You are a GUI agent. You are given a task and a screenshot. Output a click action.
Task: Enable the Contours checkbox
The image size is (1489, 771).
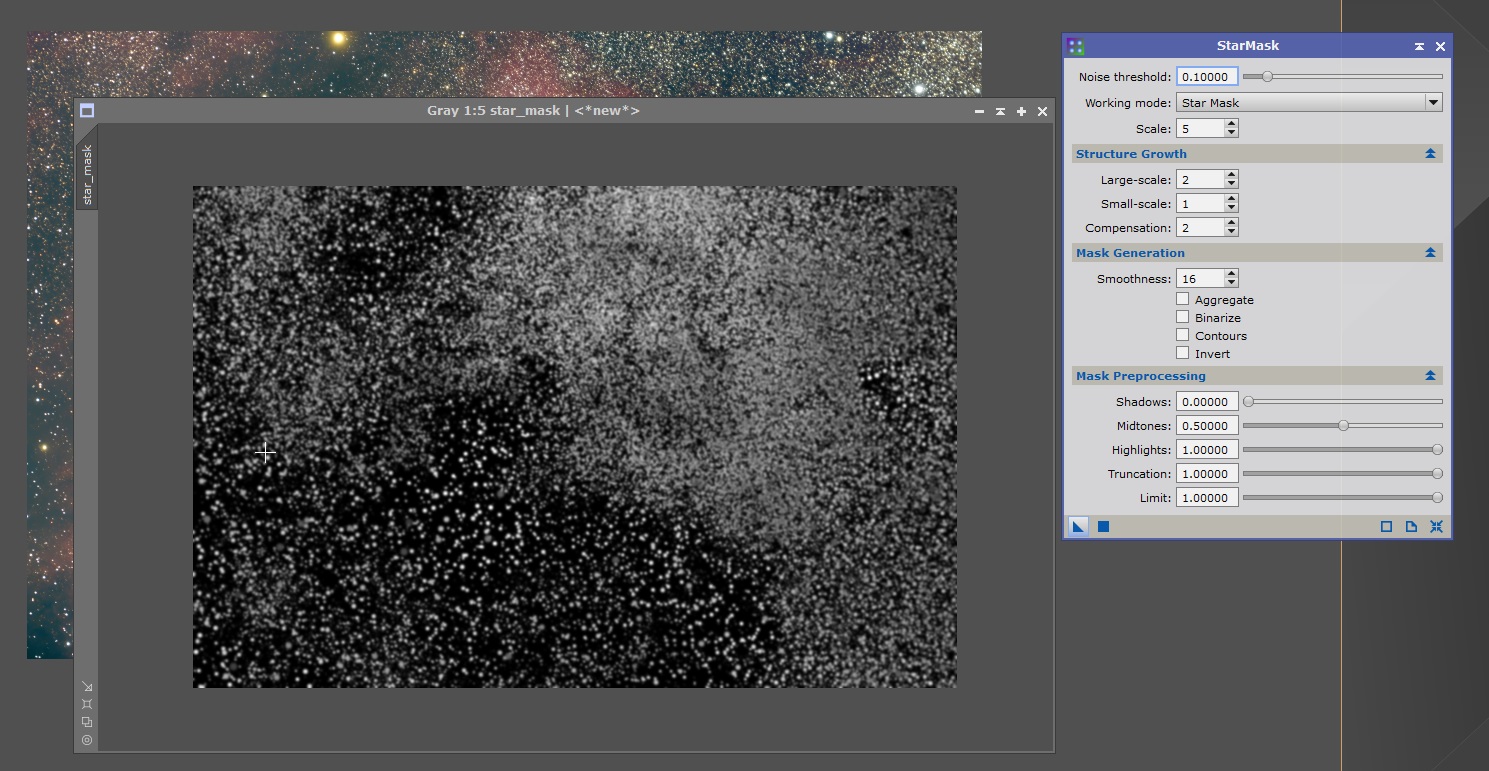(x=1183, y=335)
